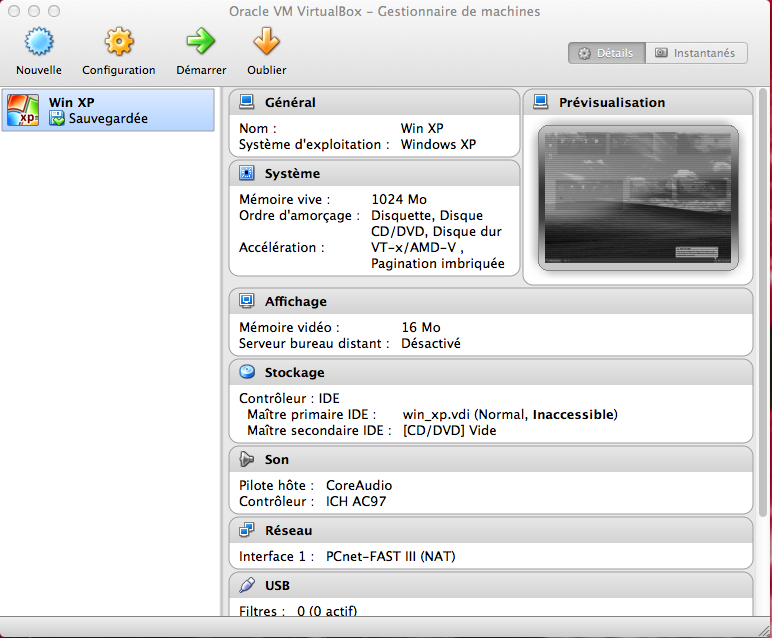Click the 'Mémoire vive :' label
The height and width of the screenshot is (638, 772).
pos(285,199)
